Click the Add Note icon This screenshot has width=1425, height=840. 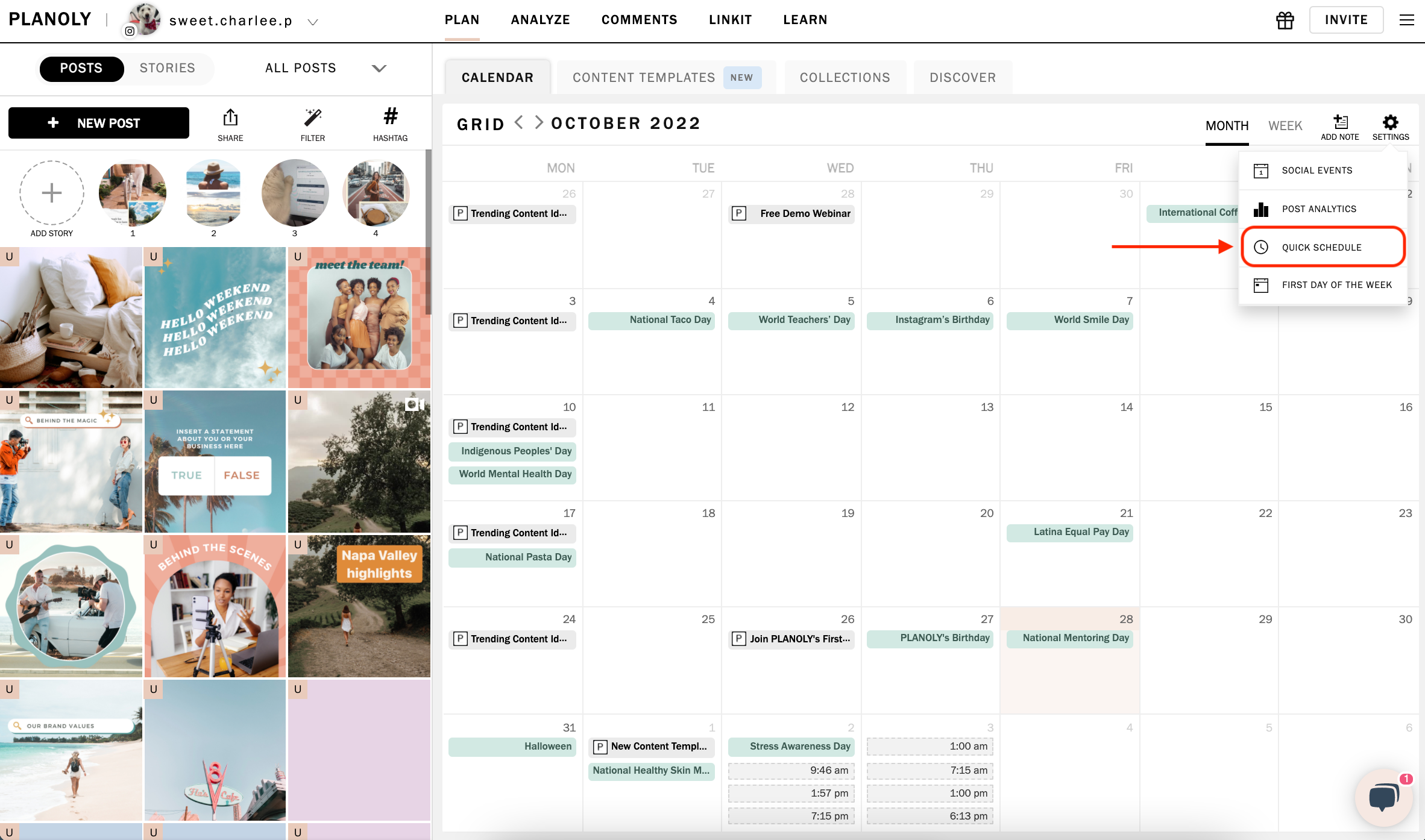1340,122
